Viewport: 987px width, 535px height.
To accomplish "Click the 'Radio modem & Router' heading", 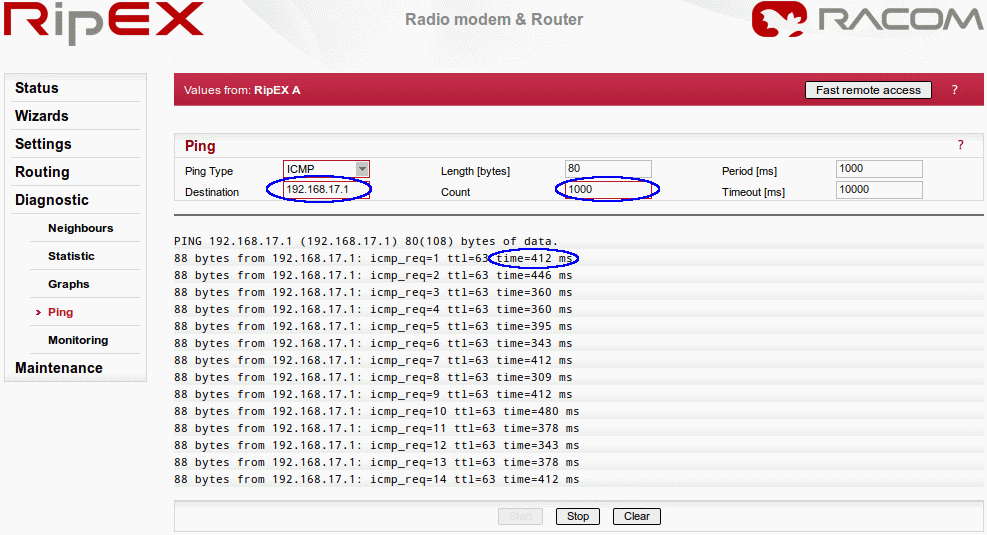I will (x=494, y=20).
